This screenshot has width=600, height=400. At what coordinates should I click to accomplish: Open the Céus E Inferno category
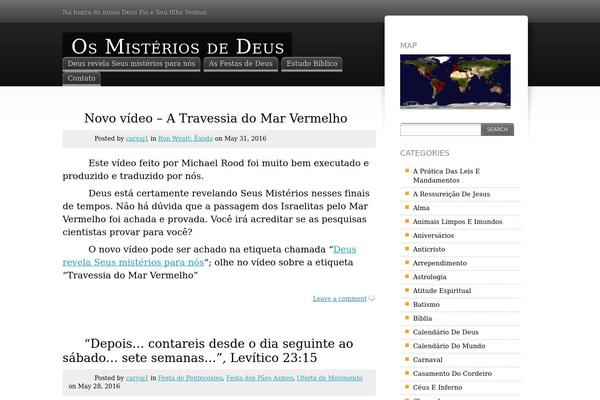(x=437, y=387)
